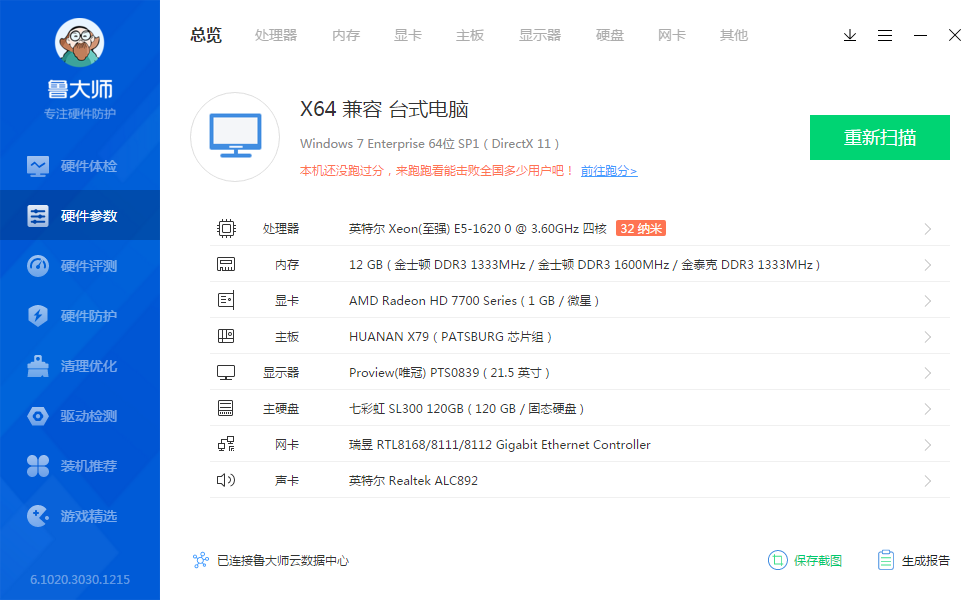The height and width of the screenshot is (600, 980).
Task: Click the 保存截图 text button
Action: tap(818, 561)
